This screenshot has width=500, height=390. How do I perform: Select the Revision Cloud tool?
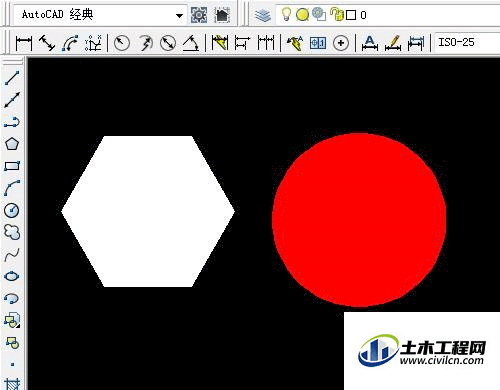(12, 232)
